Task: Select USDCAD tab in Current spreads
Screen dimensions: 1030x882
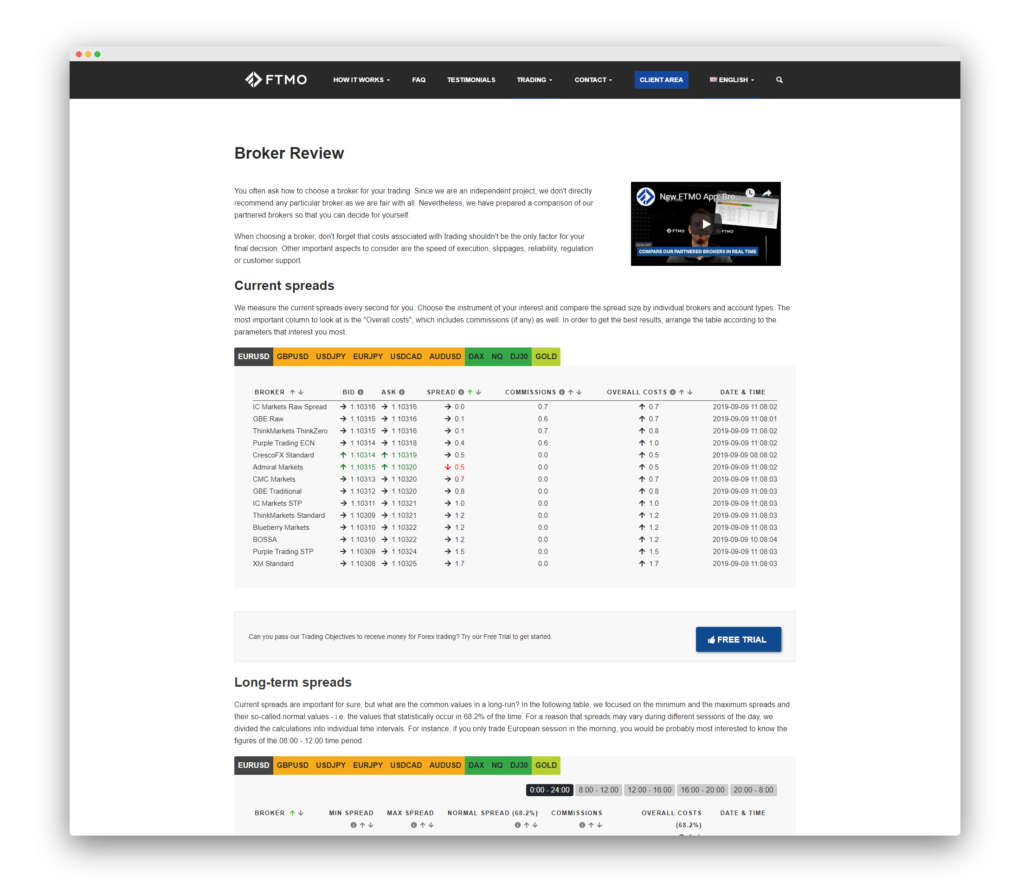Action: [x=406, y=357]
